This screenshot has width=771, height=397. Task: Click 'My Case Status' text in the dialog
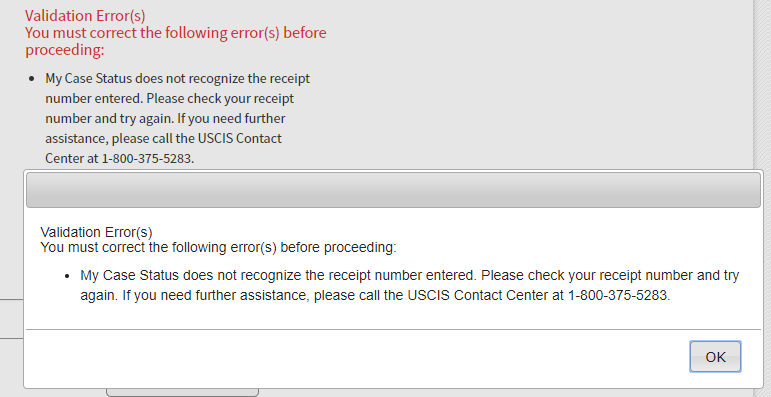129,275
